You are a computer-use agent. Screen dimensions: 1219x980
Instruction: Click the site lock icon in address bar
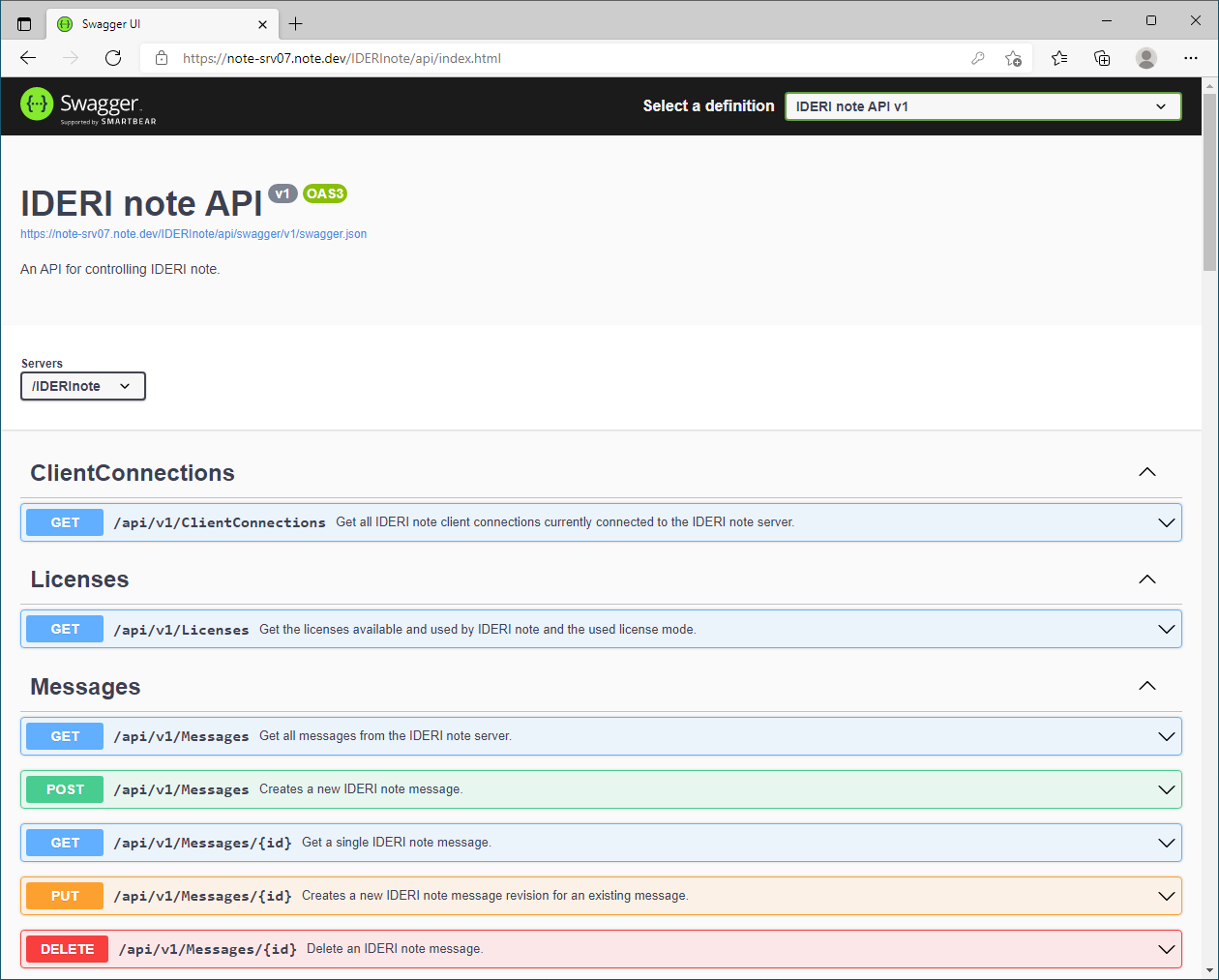pyautogui.click(x=162, y=58)
